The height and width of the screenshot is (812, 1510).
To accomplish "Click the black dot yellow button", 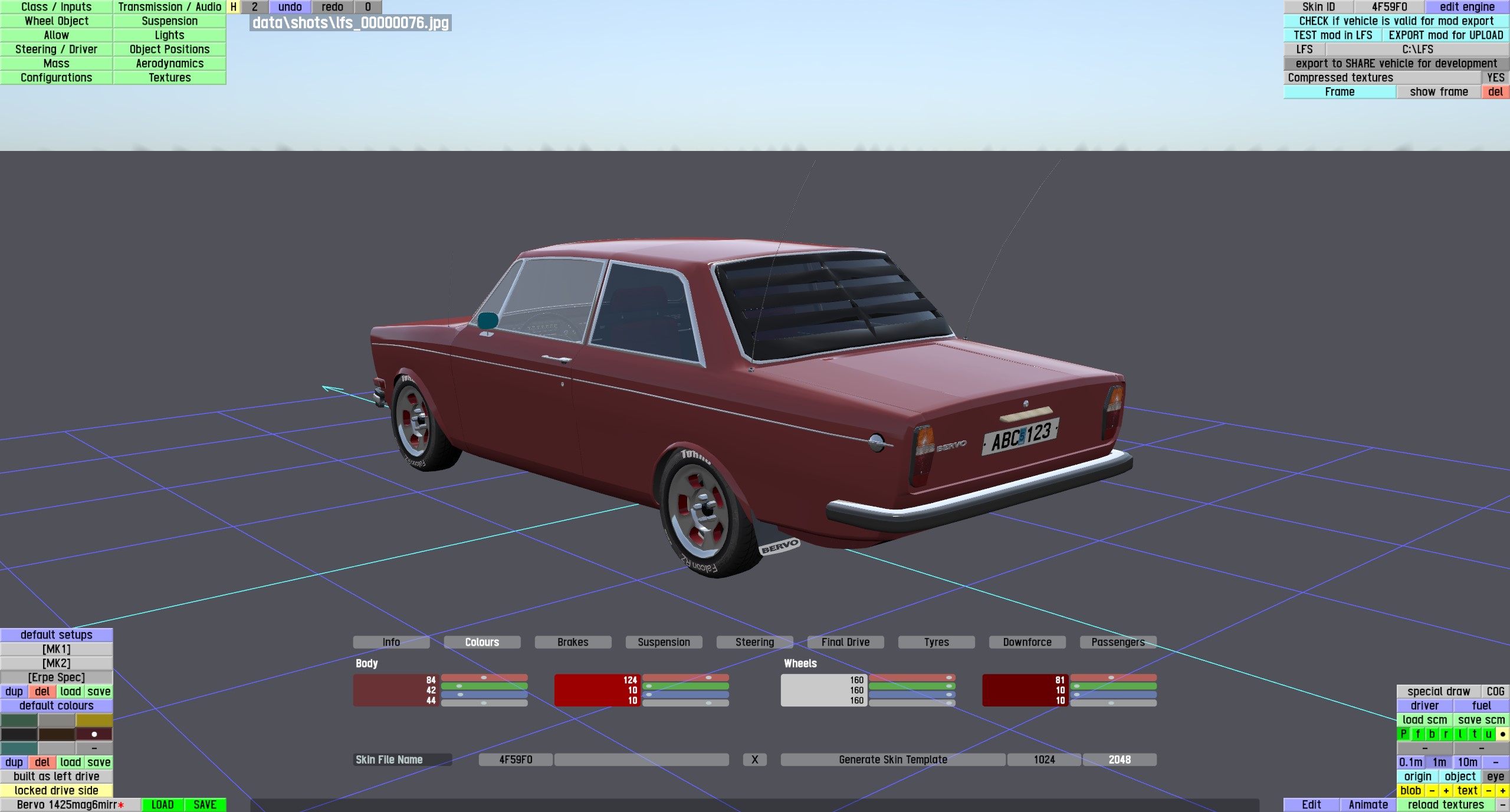I will 1502,734.
